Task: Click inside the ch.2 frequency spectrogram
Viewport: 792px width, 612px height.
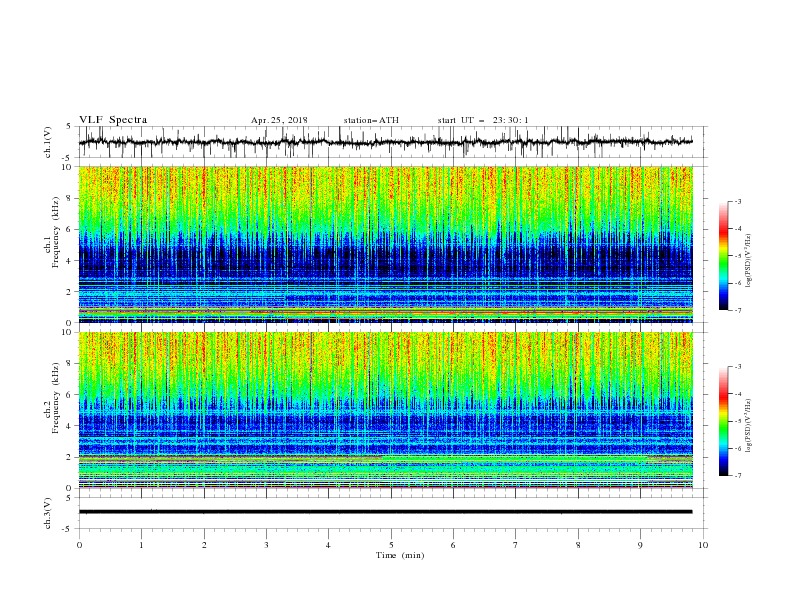Action: (x=385, y=410)
